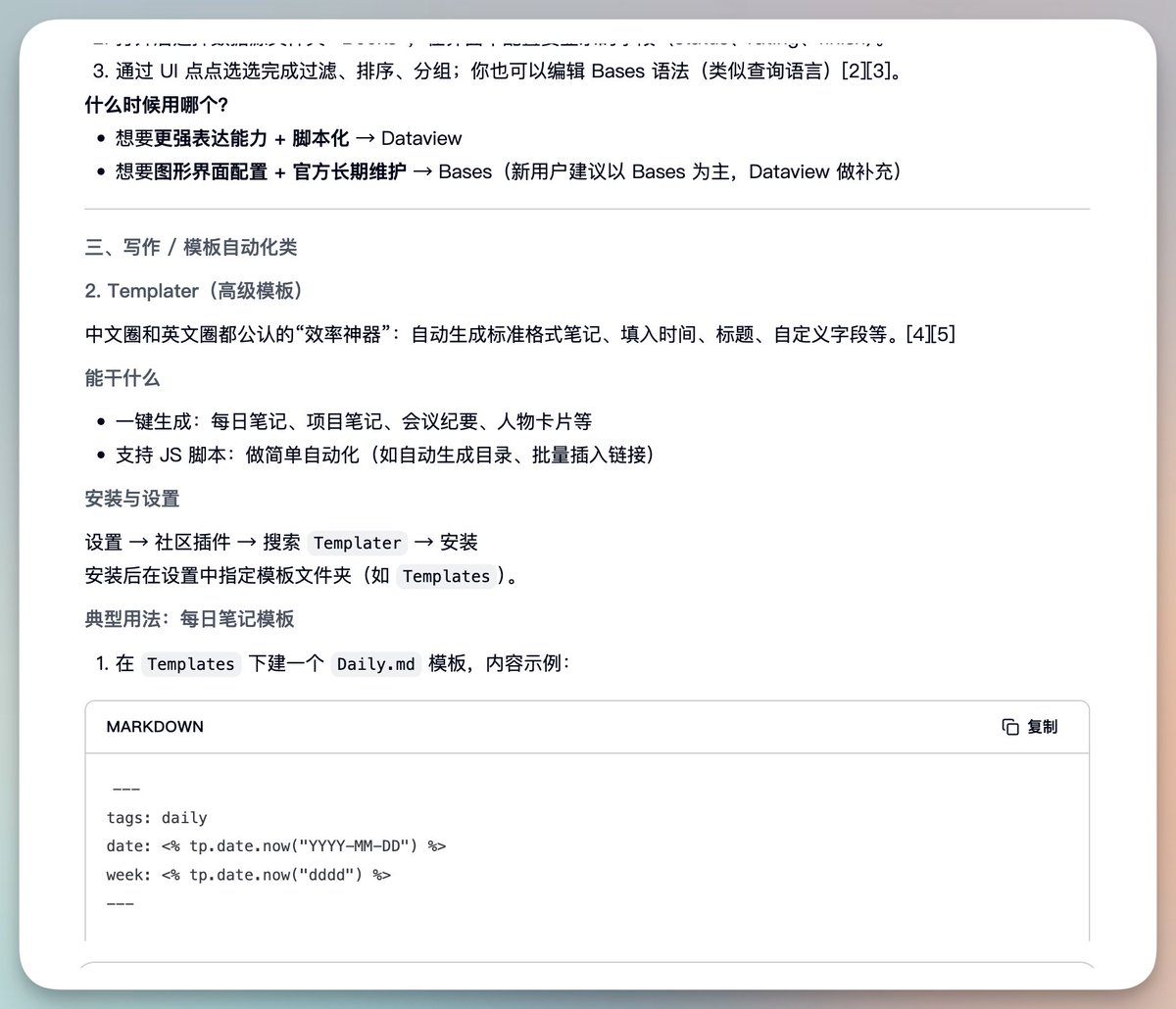This screenshot has height=1009, width=1176.
Task: Click the MARKDOWN code block label
Action: (x=155, y=727)
